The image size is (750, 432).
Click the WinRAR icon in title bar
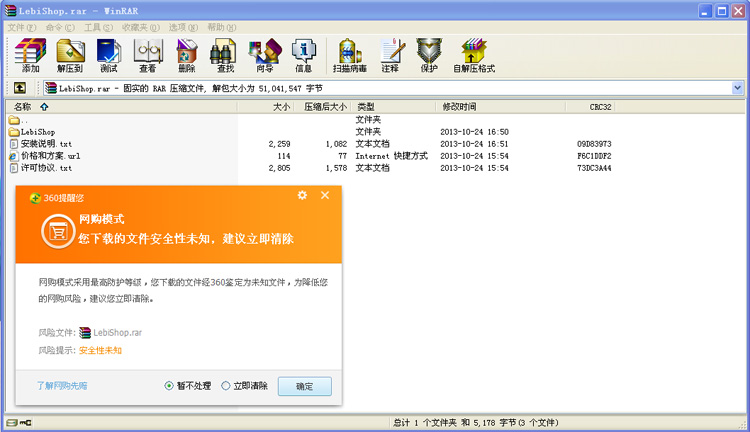pyautogui.click(x=11, y=11)
